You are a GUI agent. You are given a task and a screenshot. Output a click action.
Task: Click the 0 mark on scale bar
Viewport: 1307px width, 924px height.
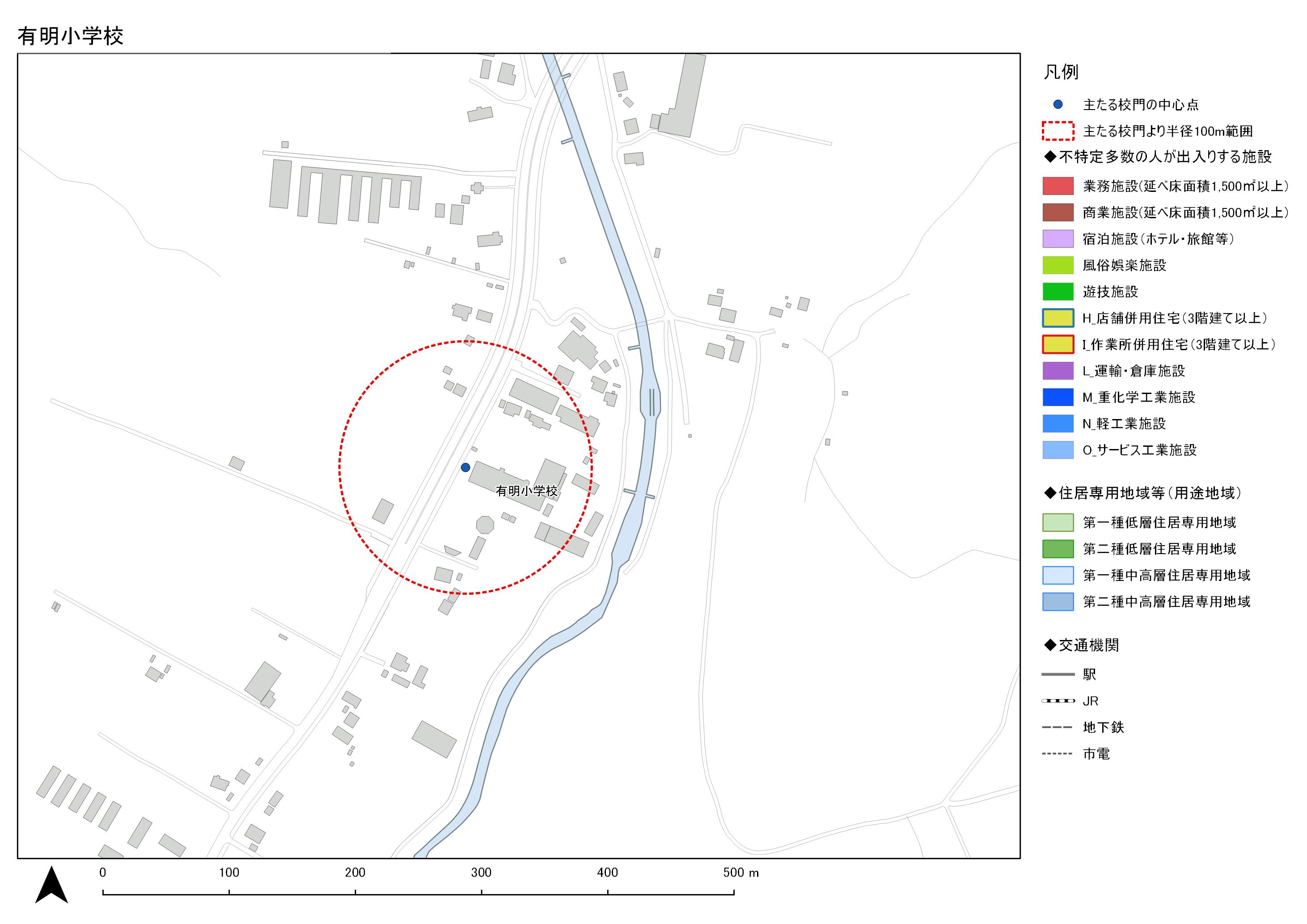(x=102, y=873)
